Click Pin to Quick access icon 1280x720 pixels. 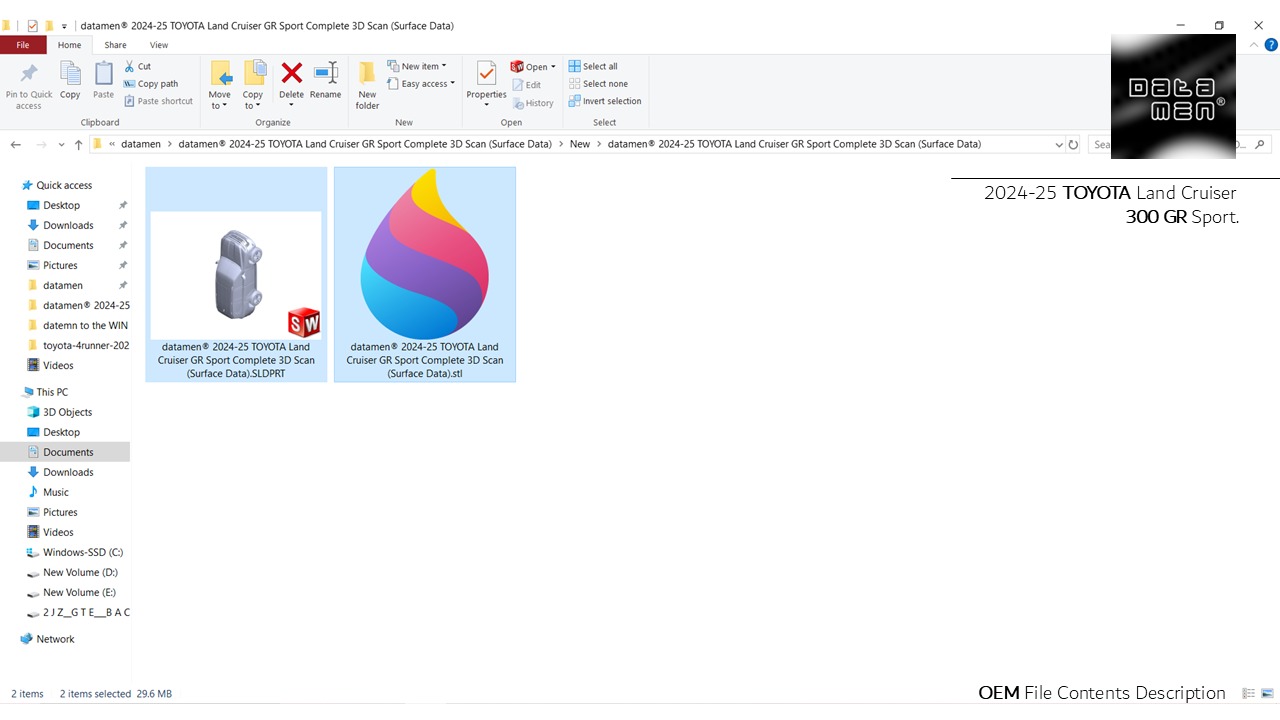pos(29,85)
